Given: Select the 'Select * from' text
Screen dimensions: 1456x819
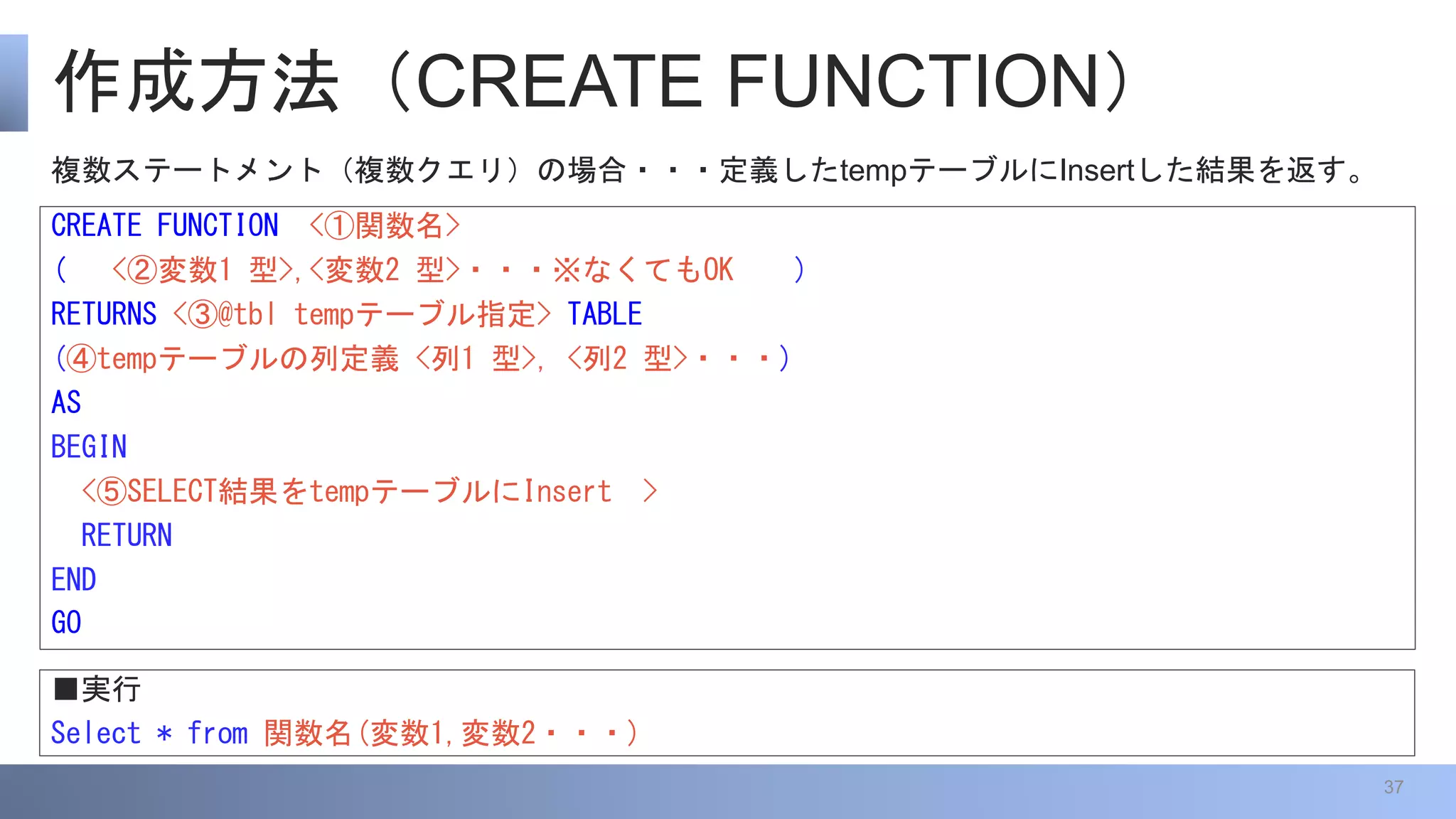Looking at the screenshot, I should pyautogui.click(x=149, y=733).
